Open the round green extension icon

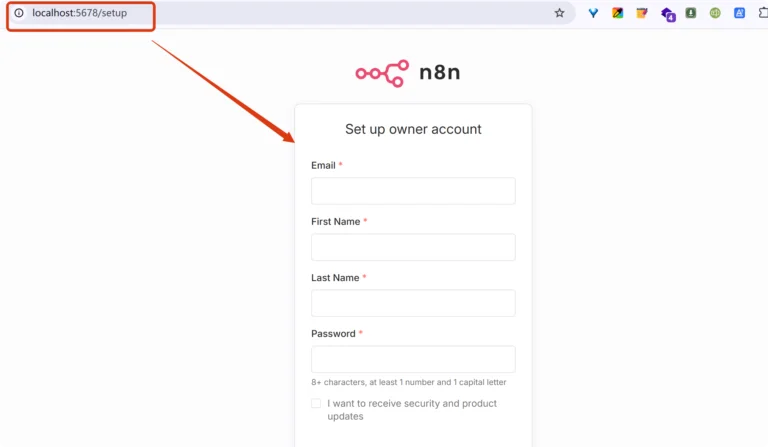(x=715, y=13)
